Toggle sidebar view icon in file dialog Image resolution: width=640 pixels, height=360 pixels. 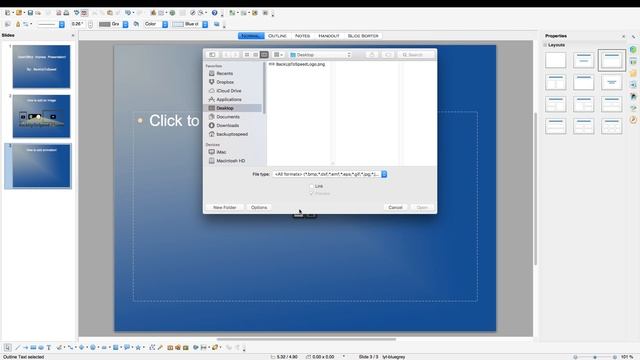(x=212, y=55)
